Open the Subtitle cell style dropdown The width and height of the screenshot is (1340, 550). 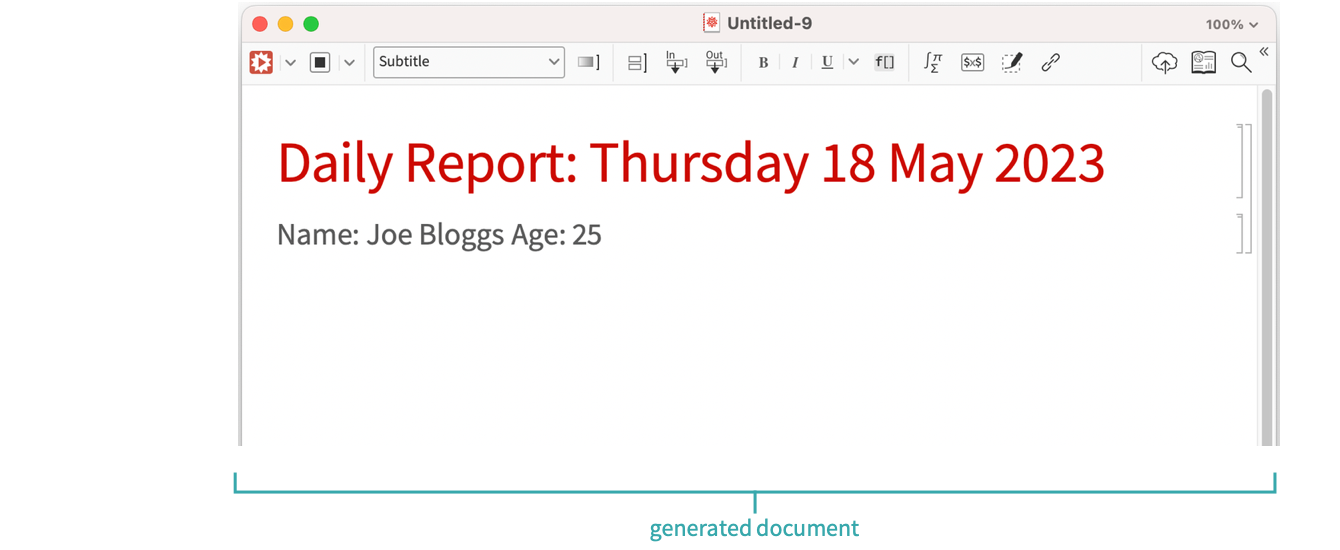tap(468, 62)
